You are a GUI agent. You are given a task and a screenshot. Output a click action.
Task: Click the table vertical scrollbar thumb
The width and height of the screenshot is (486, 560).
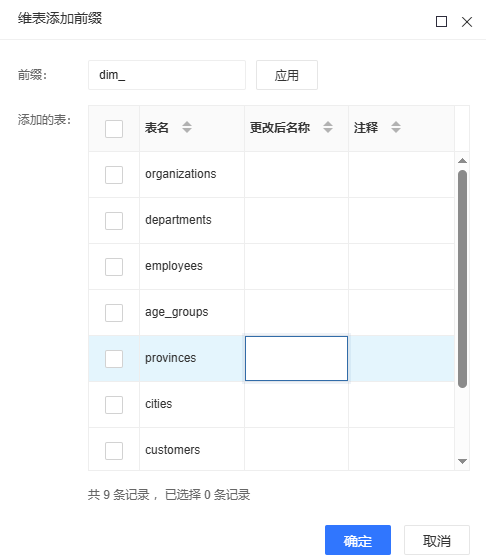pyautogui.click(x=462, y=279)
